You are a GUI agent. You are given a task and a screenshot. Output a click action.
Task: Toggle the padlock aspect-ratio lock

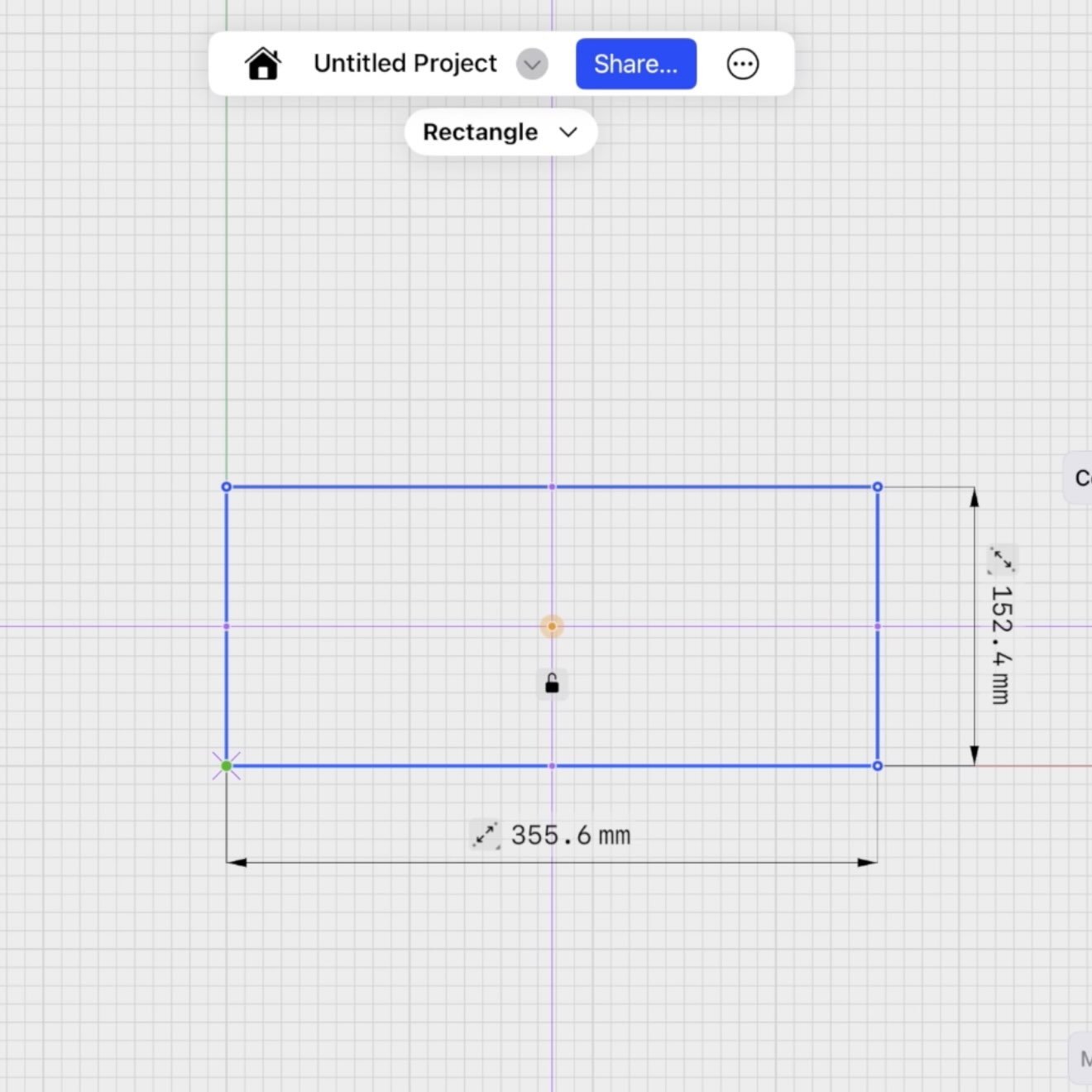[x=552, y=683]
